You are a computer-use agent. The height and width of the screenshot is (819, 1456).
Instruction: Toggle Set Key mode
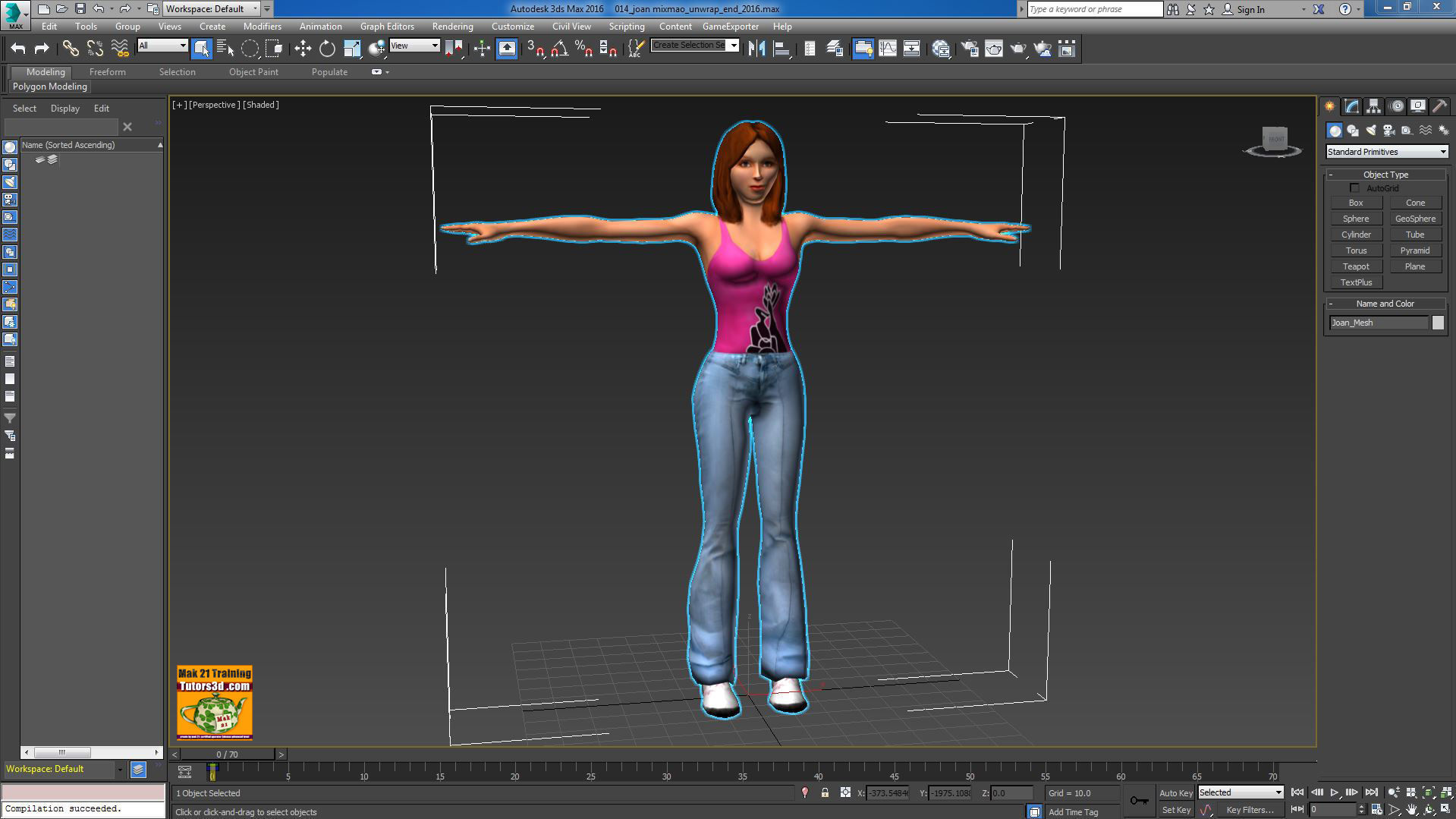[x=1176, y=810]
